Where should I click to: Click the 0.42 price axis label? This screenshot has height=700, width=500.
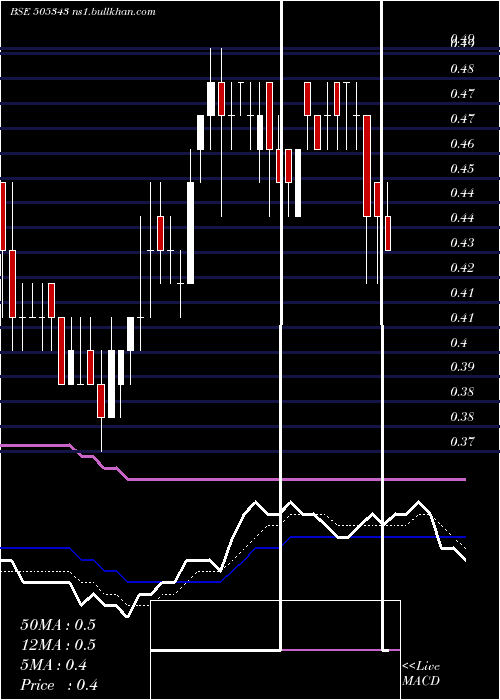coord(462,268)
